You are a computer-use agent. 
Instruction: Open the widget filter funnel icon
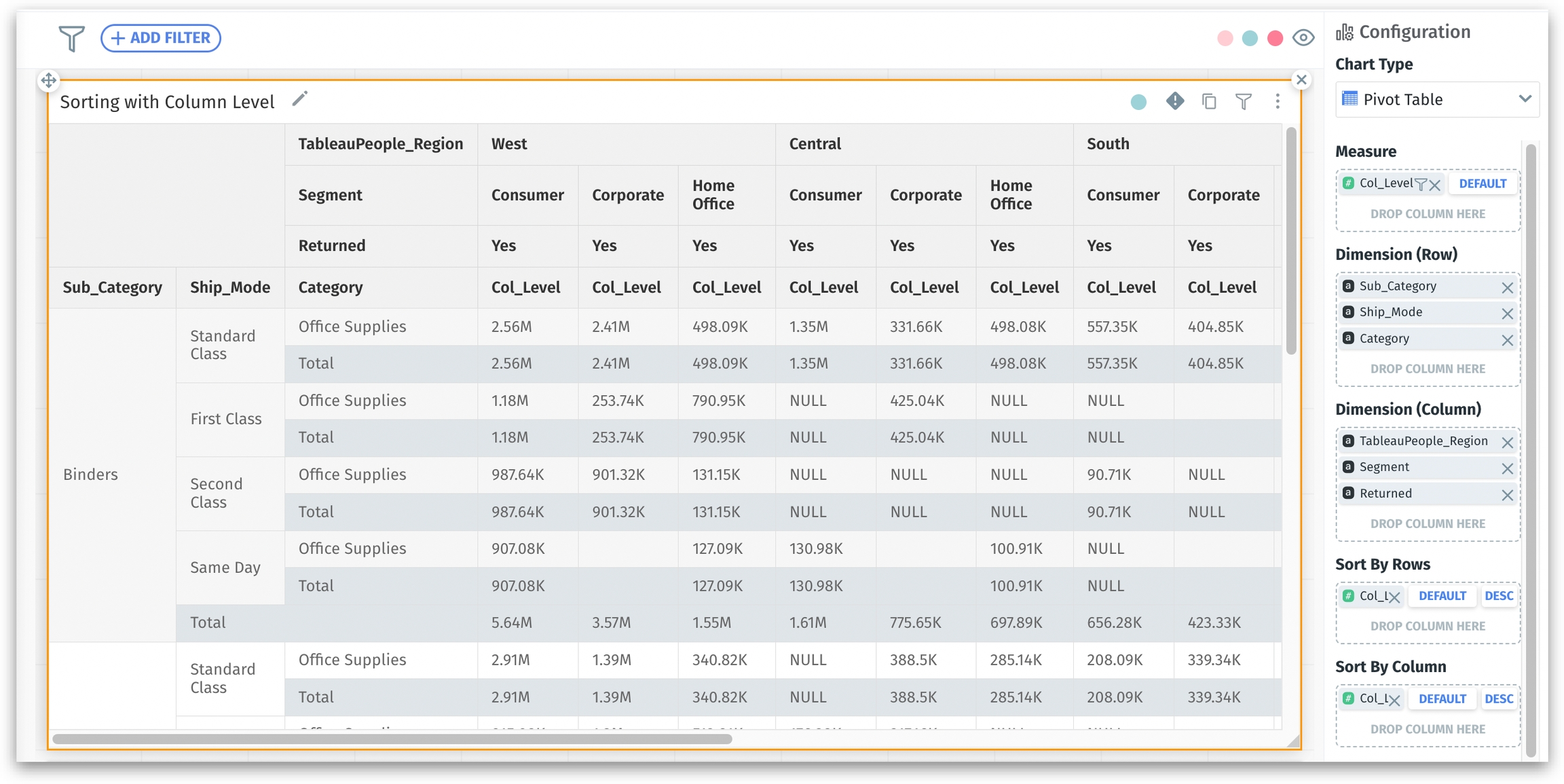pyautogui.click(x=1244, y=102)
